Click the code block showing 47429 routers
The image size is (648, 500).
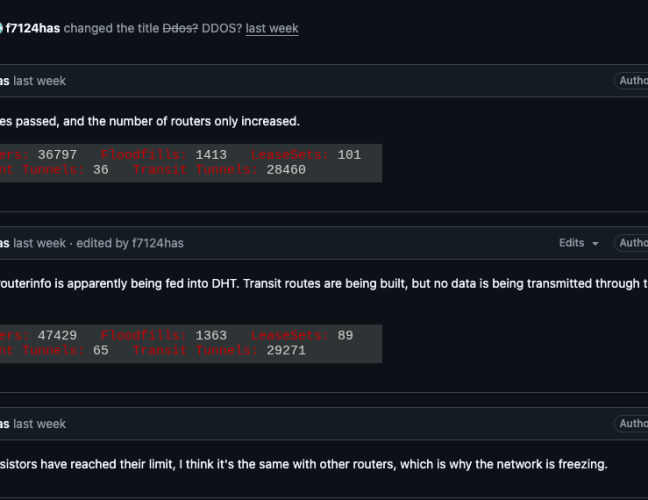pos(190,343)
